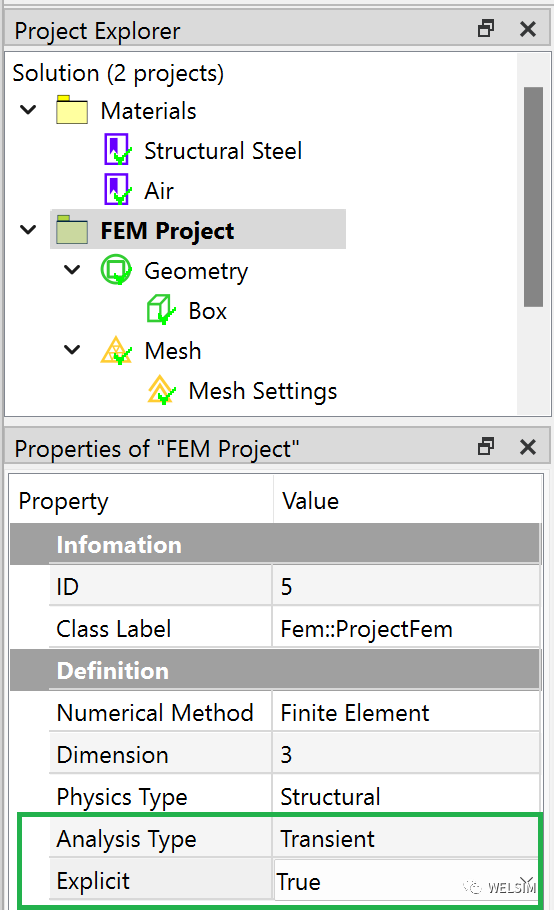Click the Geometry node icon
Viewport: 554px width, 910px height.
[116, 270]
